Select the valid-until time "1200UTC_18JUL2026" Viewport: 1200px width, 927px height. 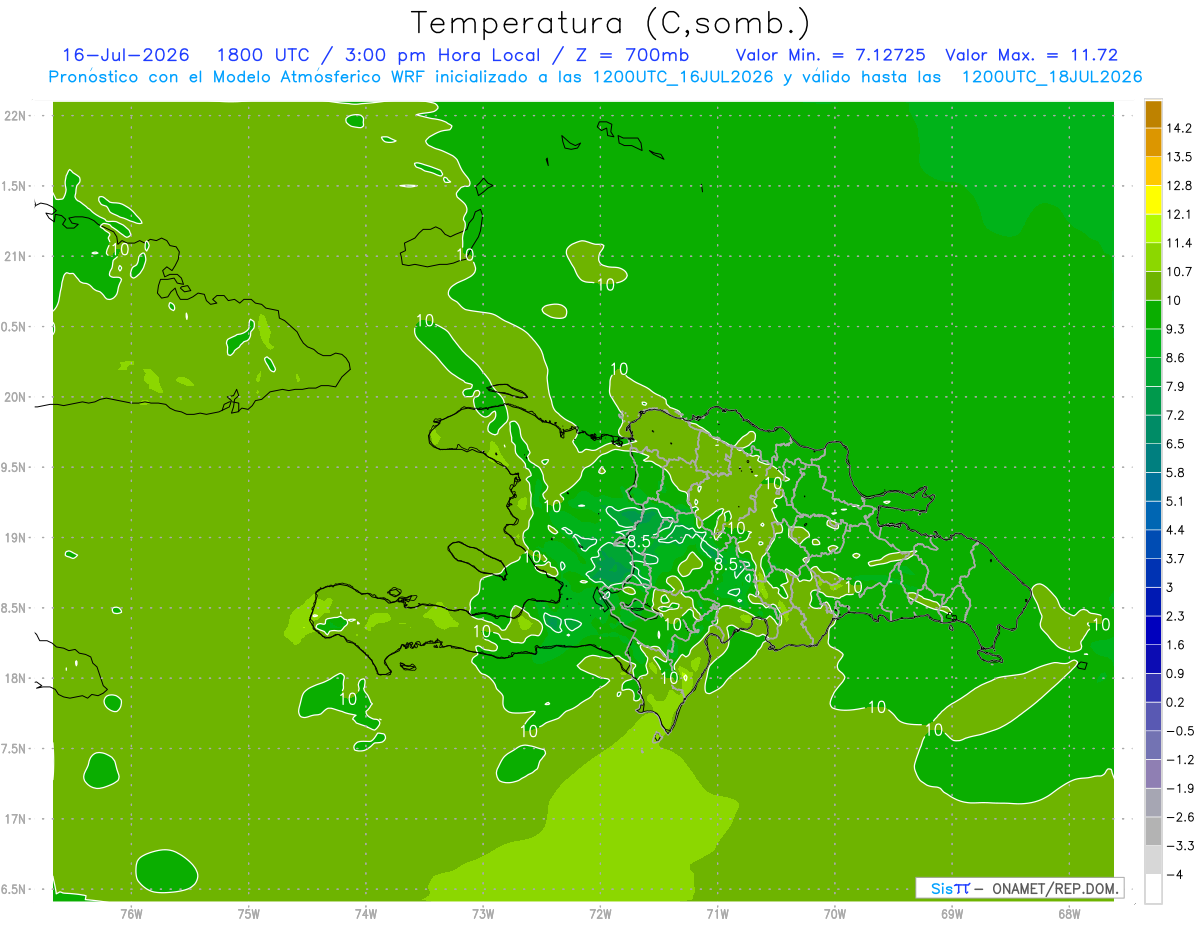click(x=1051, y=77)
